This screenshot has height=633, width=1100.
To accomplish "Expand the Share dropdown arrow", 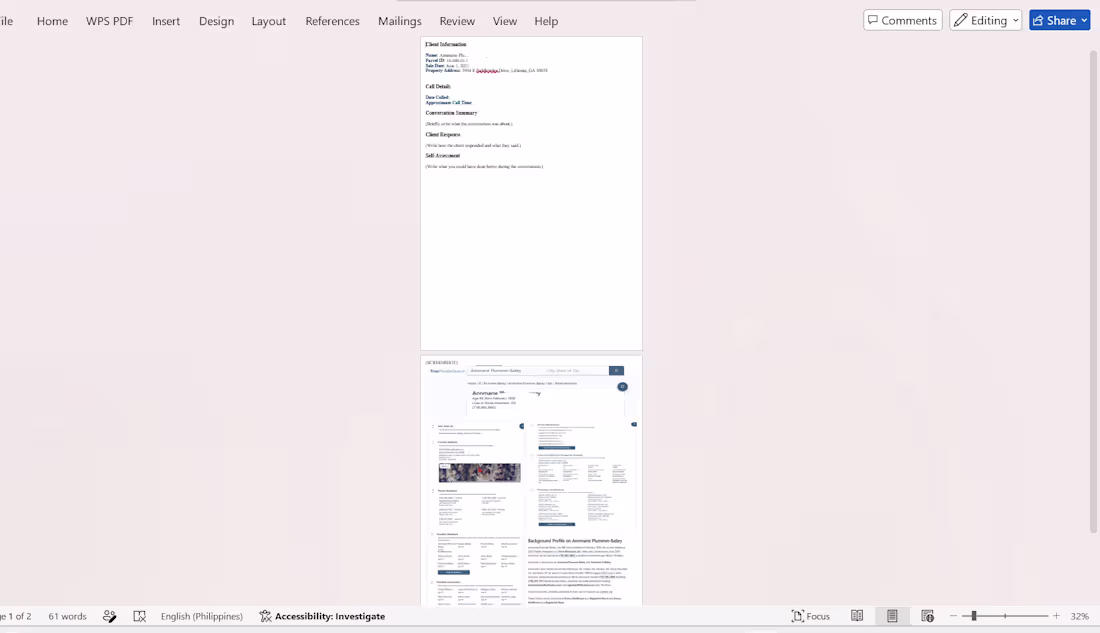I will (1084, 20).
